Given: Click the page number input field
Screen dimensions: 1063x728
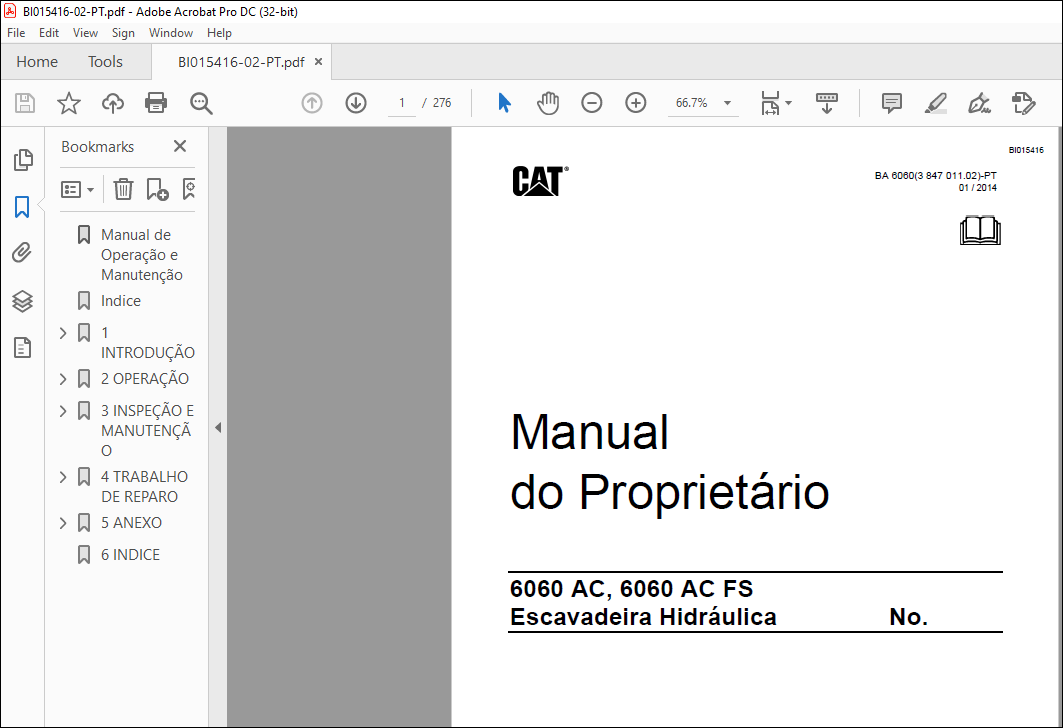Looking at the screenshot, I should [402, 103].
